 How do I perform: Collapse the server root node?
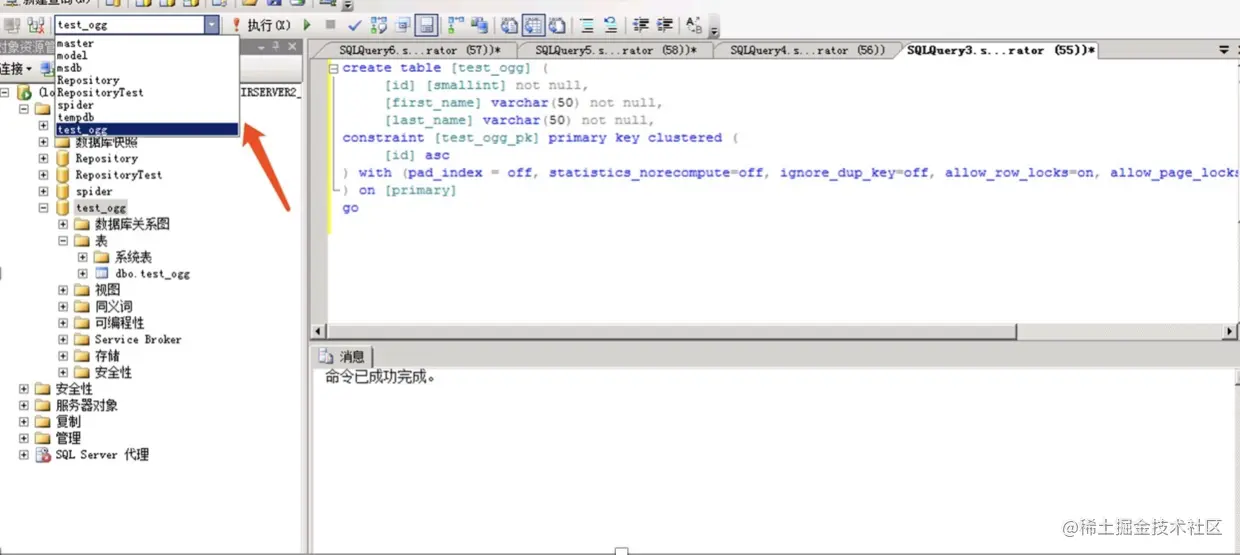pos(5,92)
